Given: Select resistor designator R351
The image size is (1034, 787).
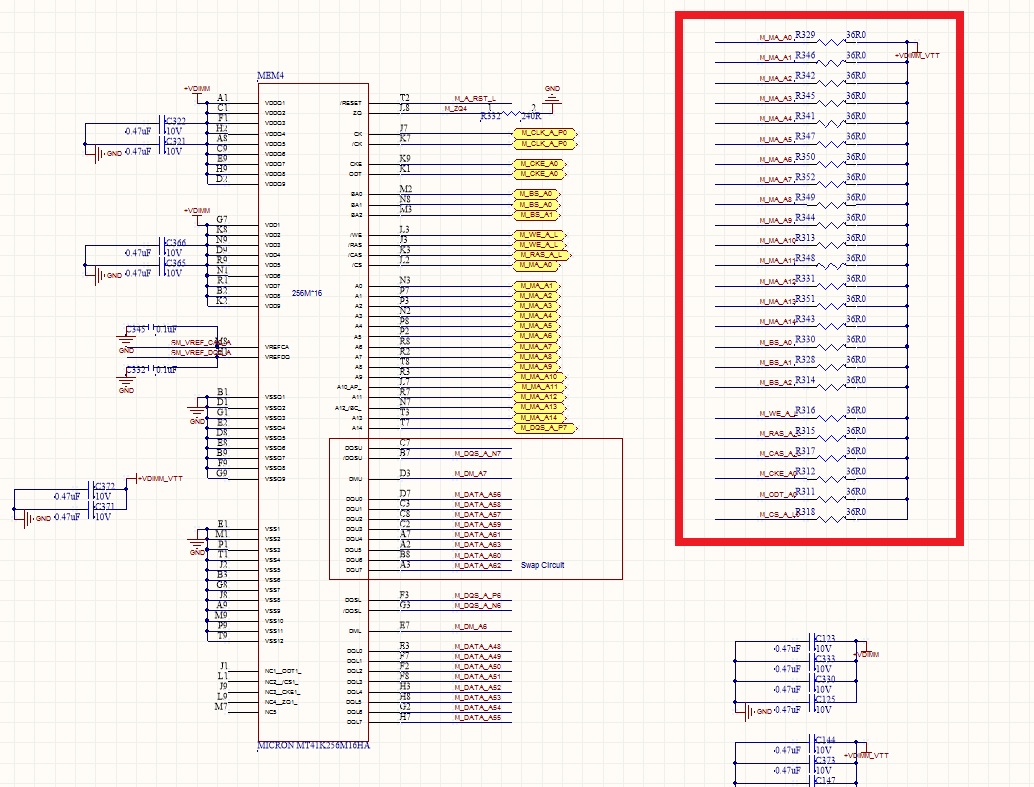Looking at the screenshot, I should 805,299.
